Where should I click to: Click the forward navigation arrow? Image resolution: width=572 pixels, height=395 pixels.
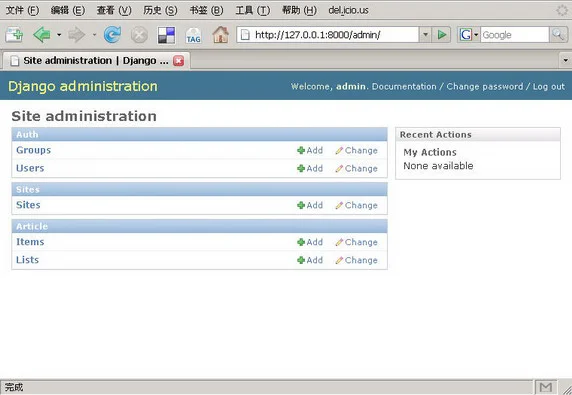tap(77, 35)
